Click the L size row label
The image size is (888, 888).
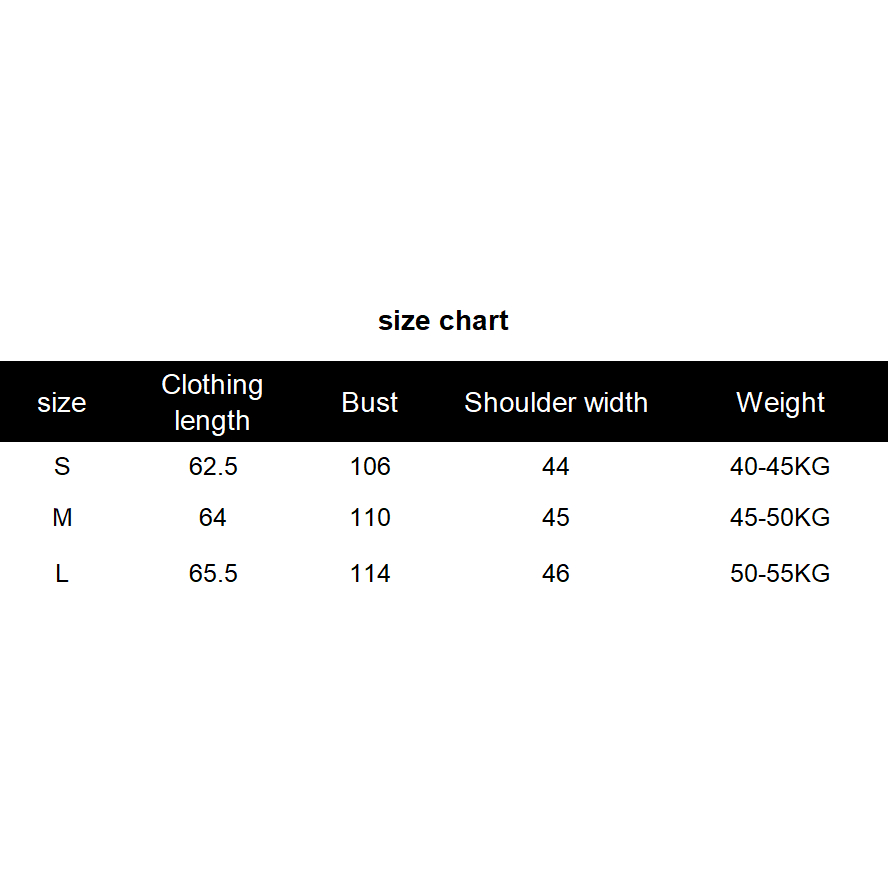point(62,574)
